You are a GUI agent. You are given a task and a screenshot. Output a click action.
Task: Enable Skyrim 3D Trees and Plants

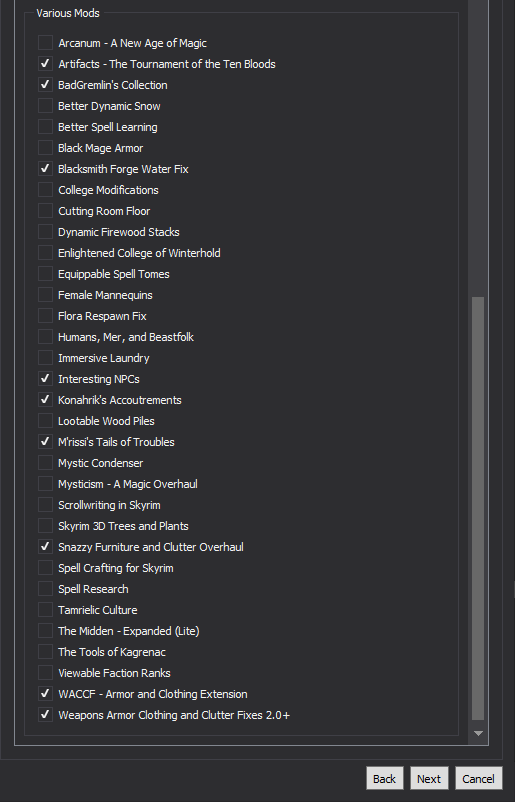(46, 525)
